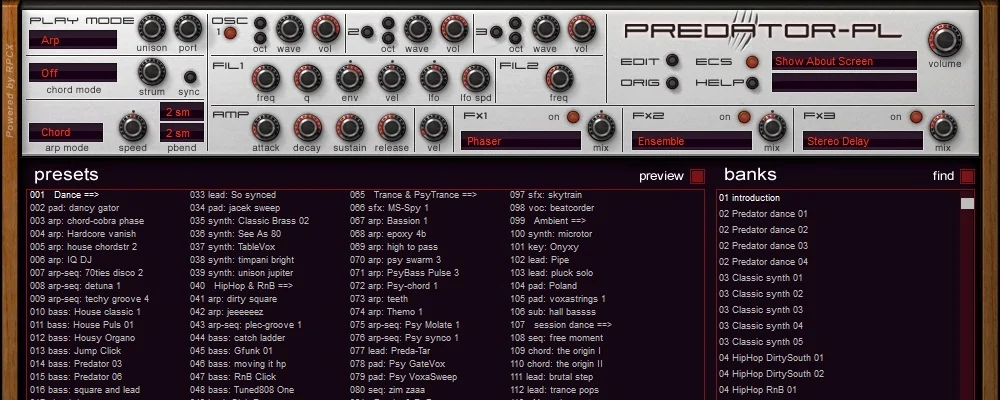Click the FIL1 lfo spd knob
The height and width of the screenshot is (400, 1000).
point(475,78)
